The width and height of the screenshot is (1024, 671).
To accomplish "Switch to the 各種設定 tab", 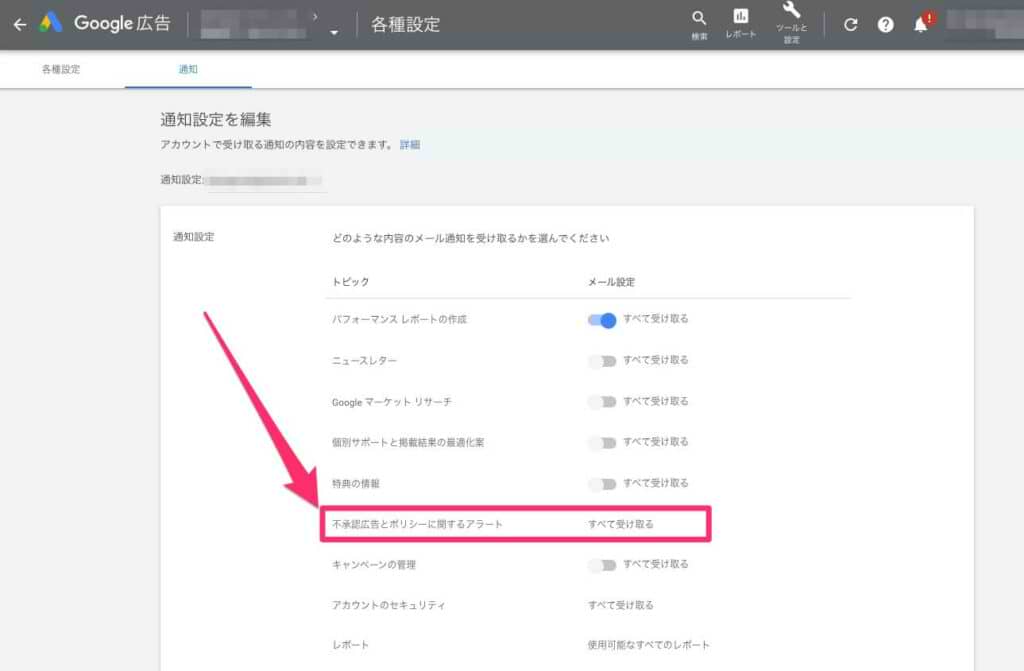I will pyautogui.click(x=61, y=70).
